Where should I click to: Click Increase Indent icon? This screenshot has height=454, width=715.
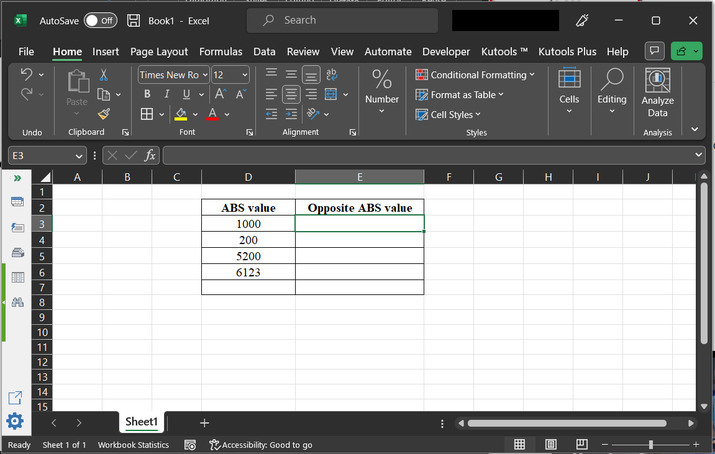[291, 114]
